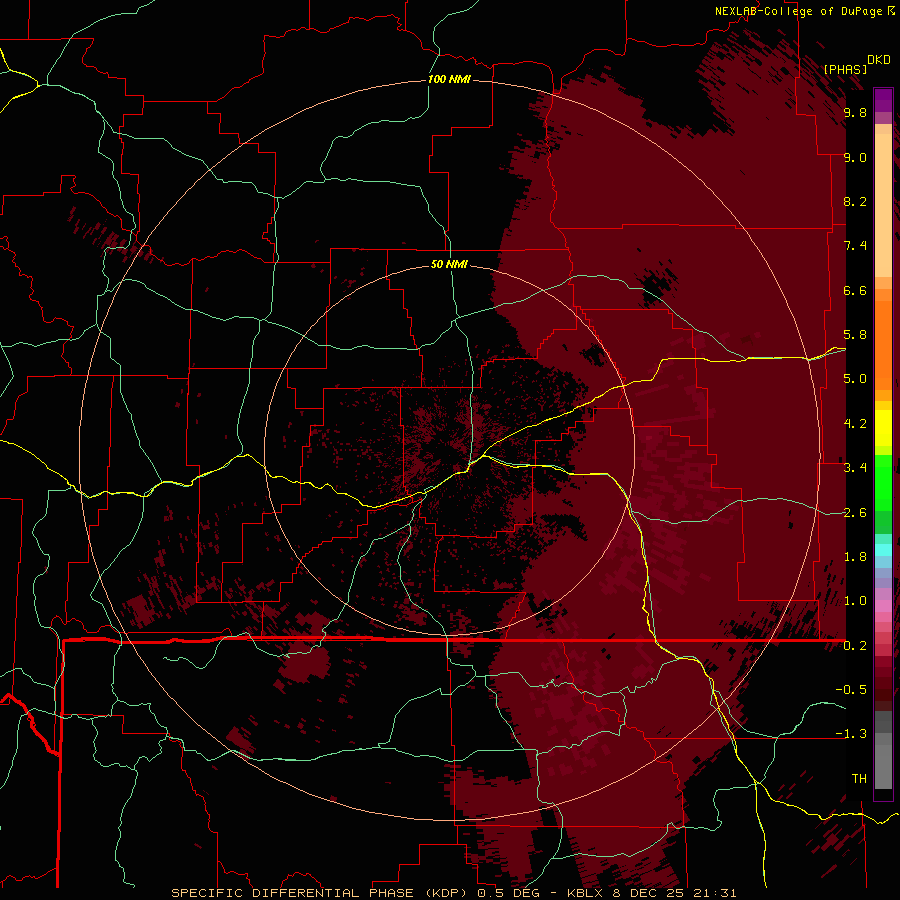Click the -0.5 legend value
Viewport: 900px width, 900px height.
click(x=851, y=690)
